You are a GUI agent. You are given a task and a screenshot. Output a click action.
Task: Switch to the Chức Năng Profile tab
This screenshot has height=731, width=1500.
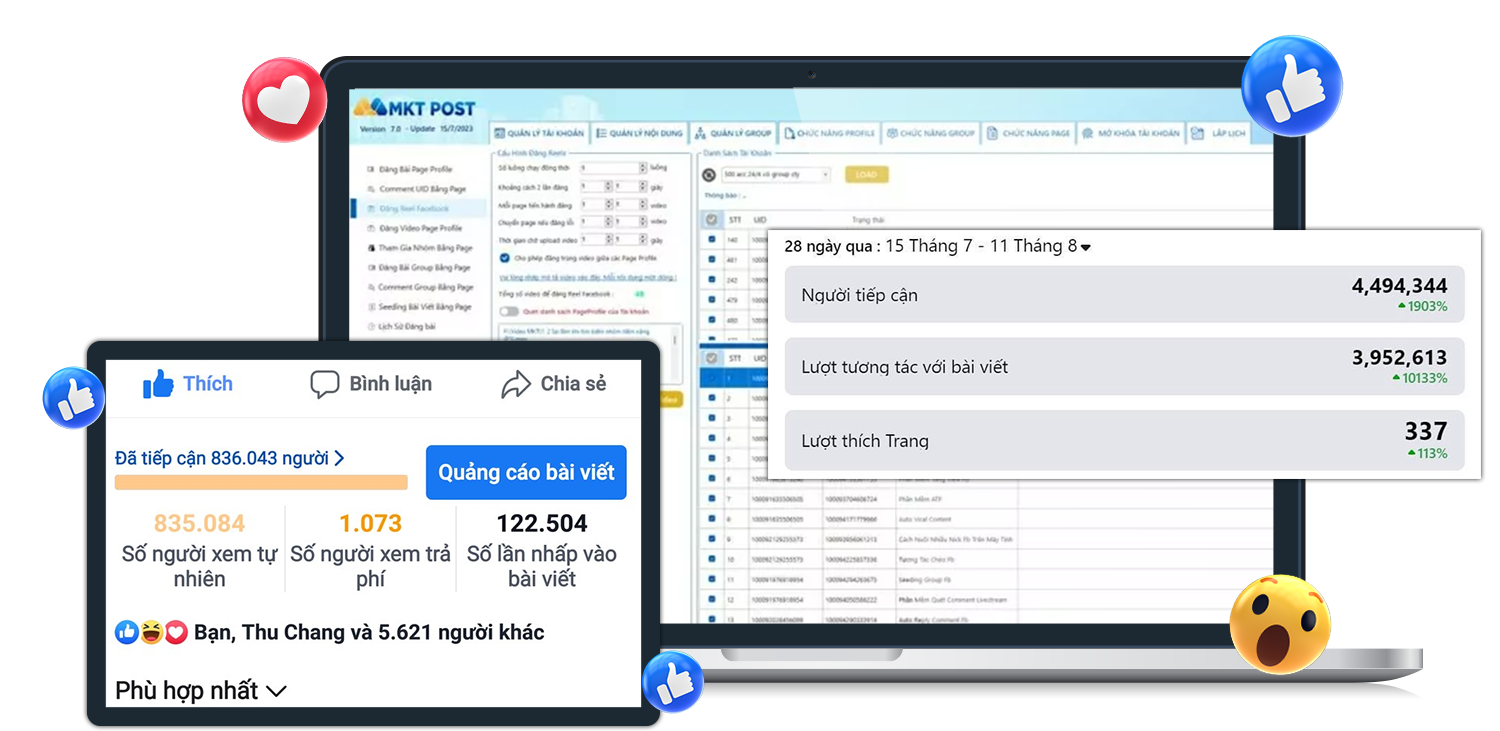click(x=829, y=133)
